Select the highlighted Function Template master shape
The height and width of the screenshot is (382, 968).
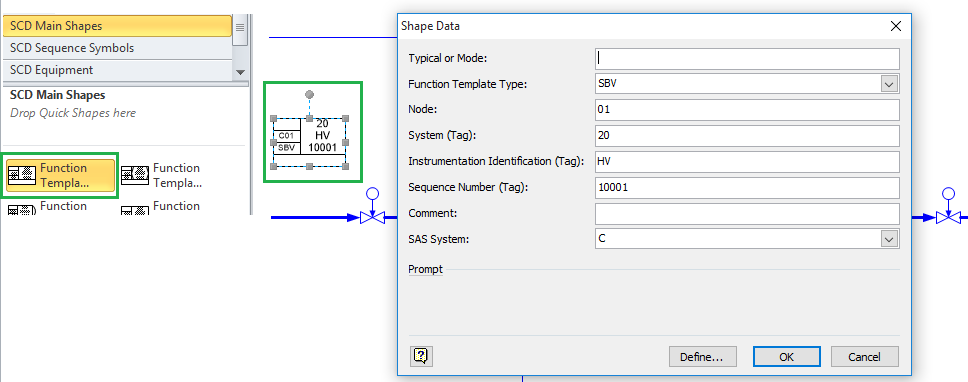click(60, 175)
